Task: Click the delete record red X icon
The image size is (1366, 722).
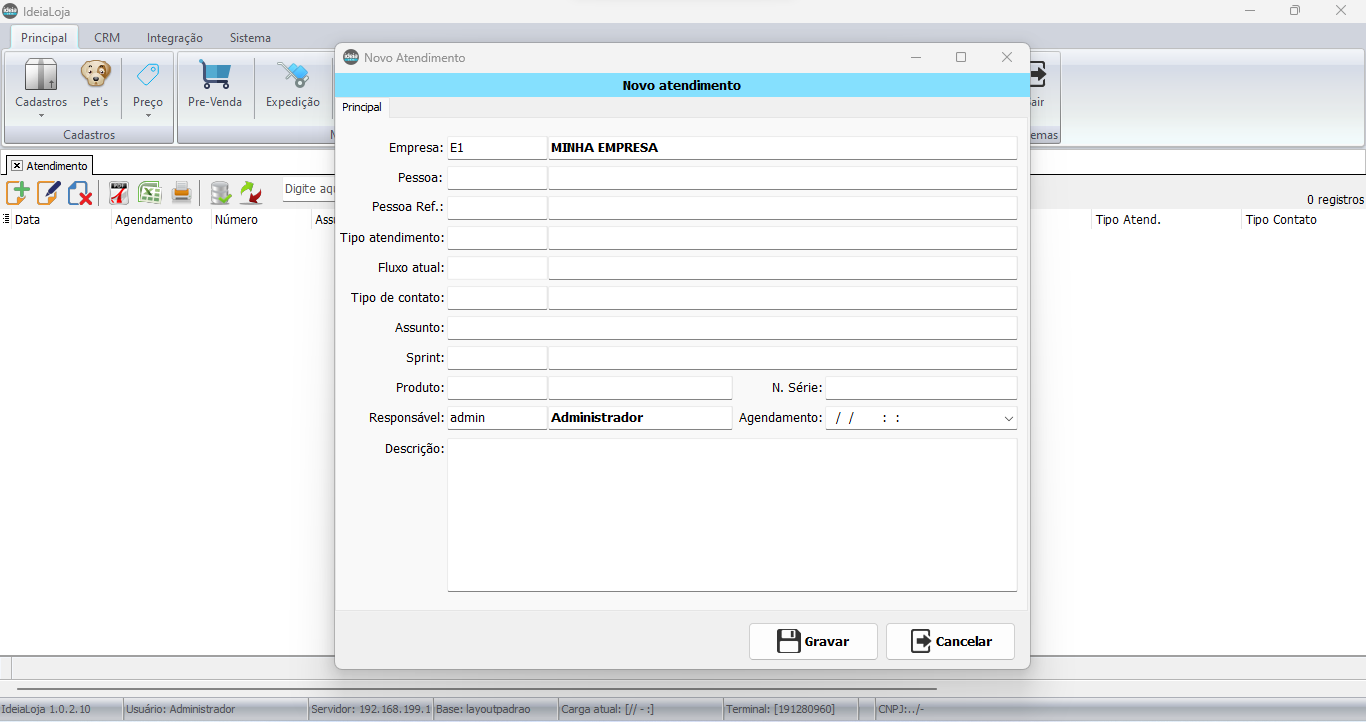Action: pyautogui.click(x=80, y=193)
